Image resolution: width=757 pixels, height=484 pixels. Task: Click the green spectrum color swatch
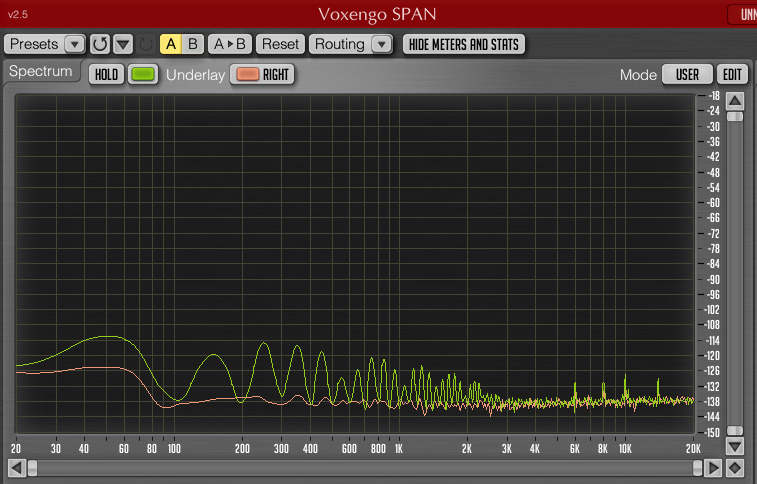tap(144, 74)
